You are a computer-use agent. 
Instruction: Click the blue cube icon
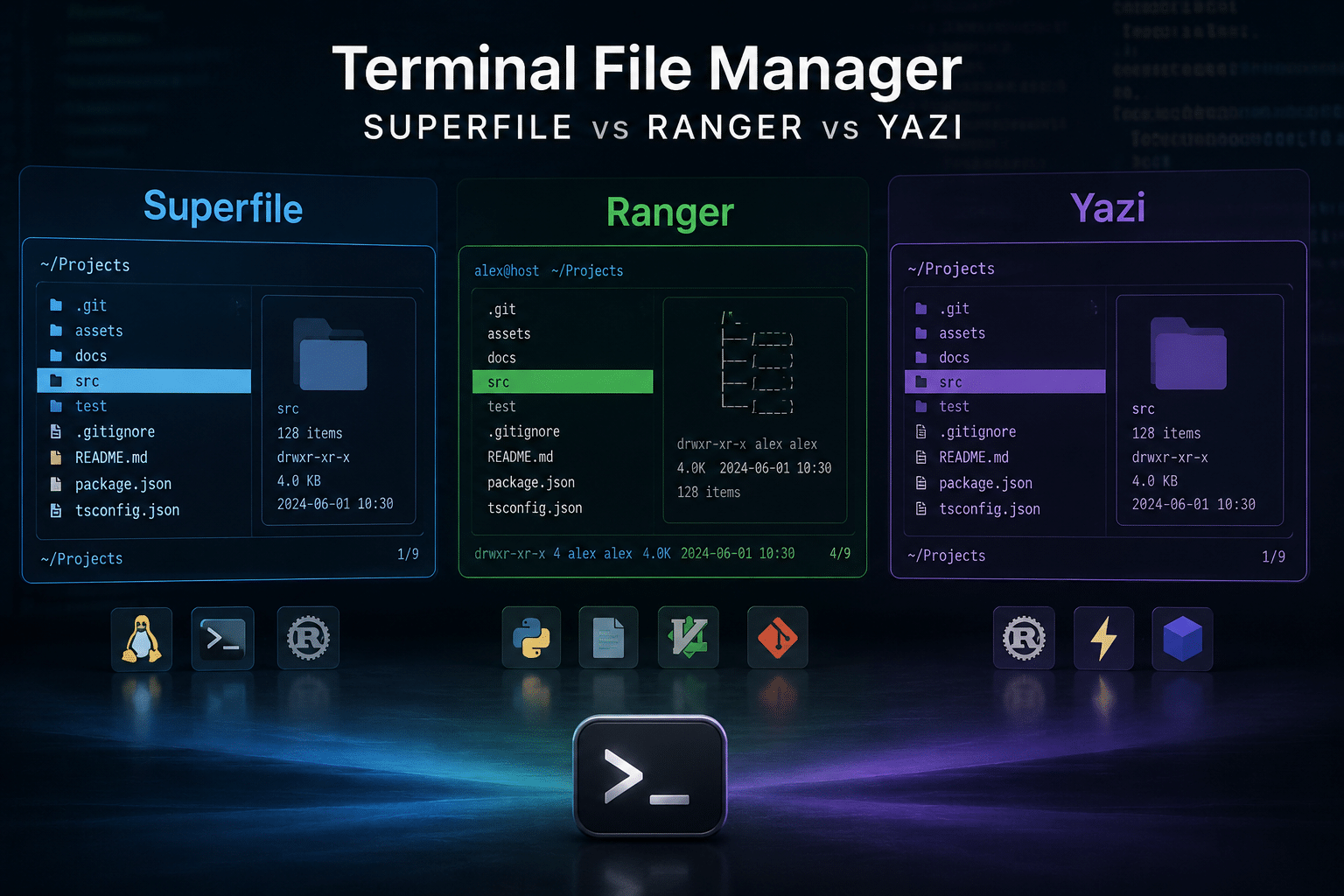pyautogui.click(x=1182, y=639)
